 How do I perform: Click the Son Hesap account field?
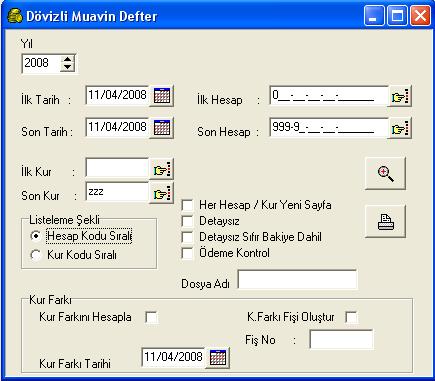point(329,128)
